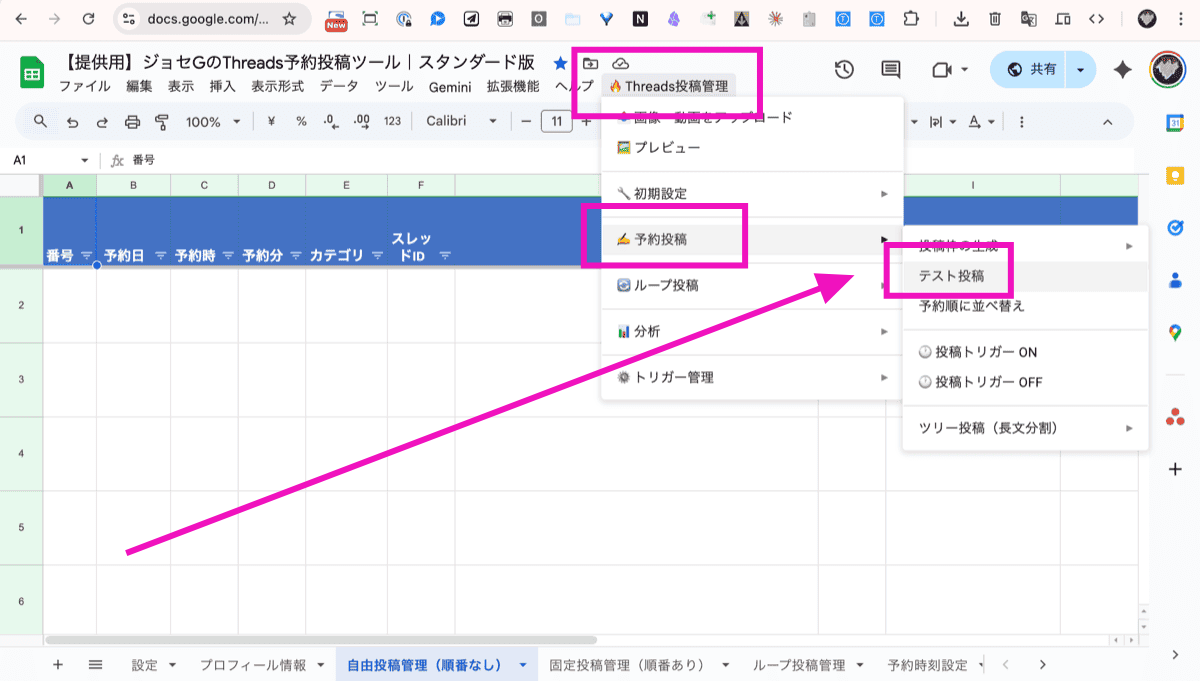The image size is (1200, 681).
Task: Decrease decimal places
Action: [x=331, y=122]
